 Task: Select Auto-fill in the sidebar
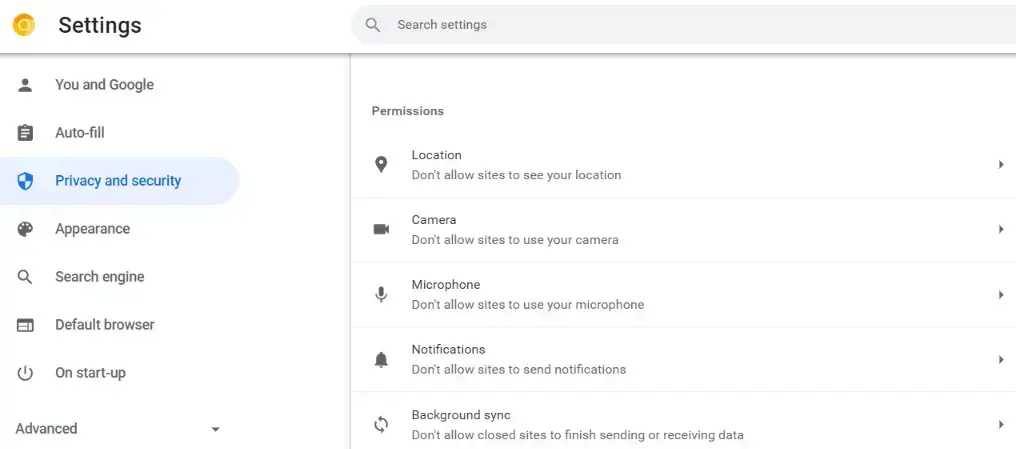tap(80, 133)
